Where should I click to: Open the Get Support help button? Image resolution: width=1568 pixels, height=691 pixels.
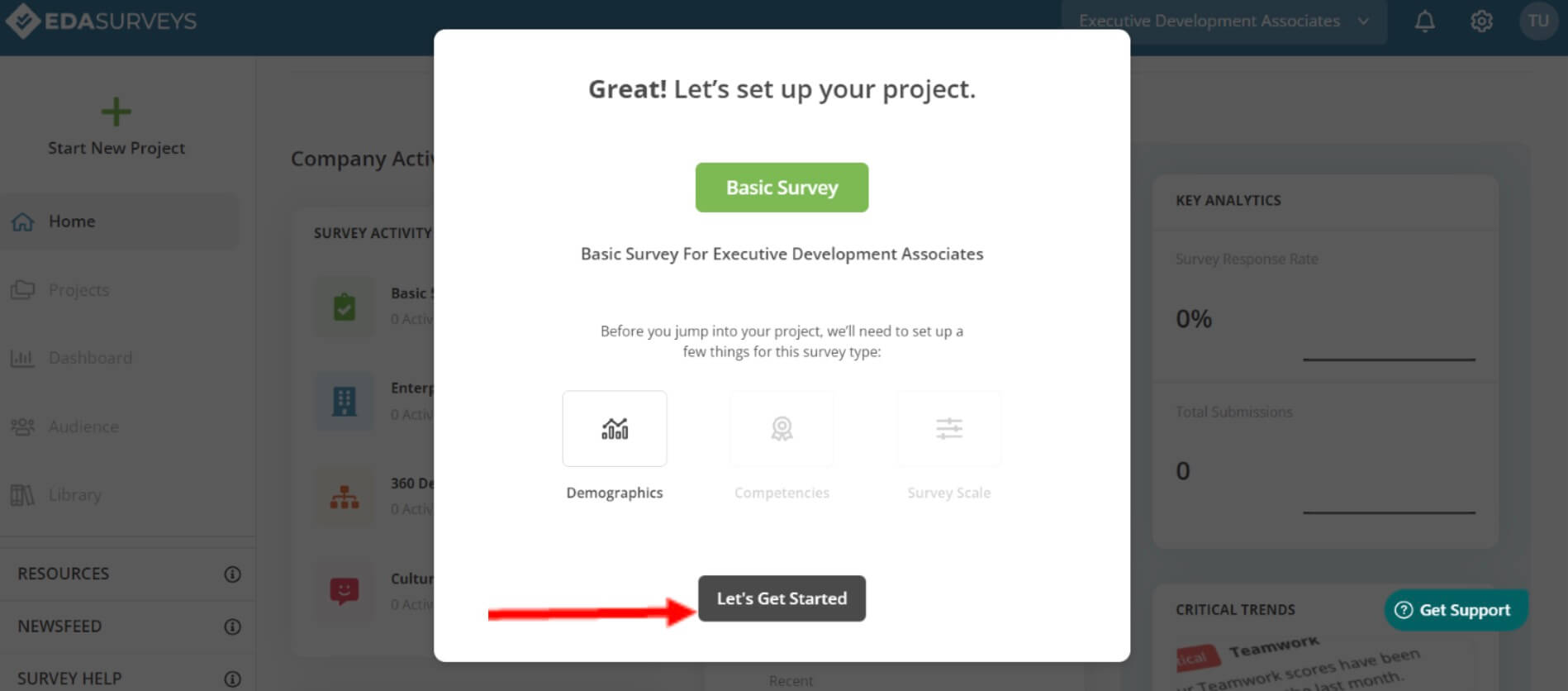[x=1456, y=610]
